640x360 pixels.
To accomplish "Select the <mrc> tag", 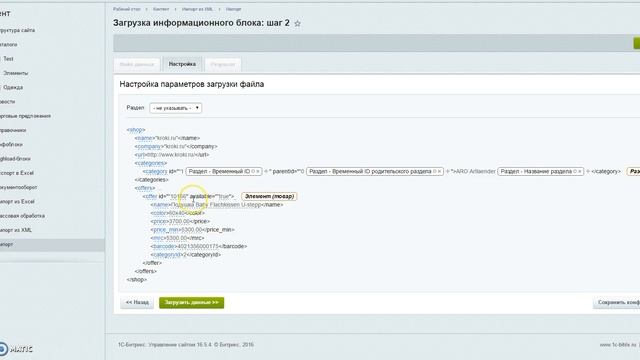I will pos(158,238).
